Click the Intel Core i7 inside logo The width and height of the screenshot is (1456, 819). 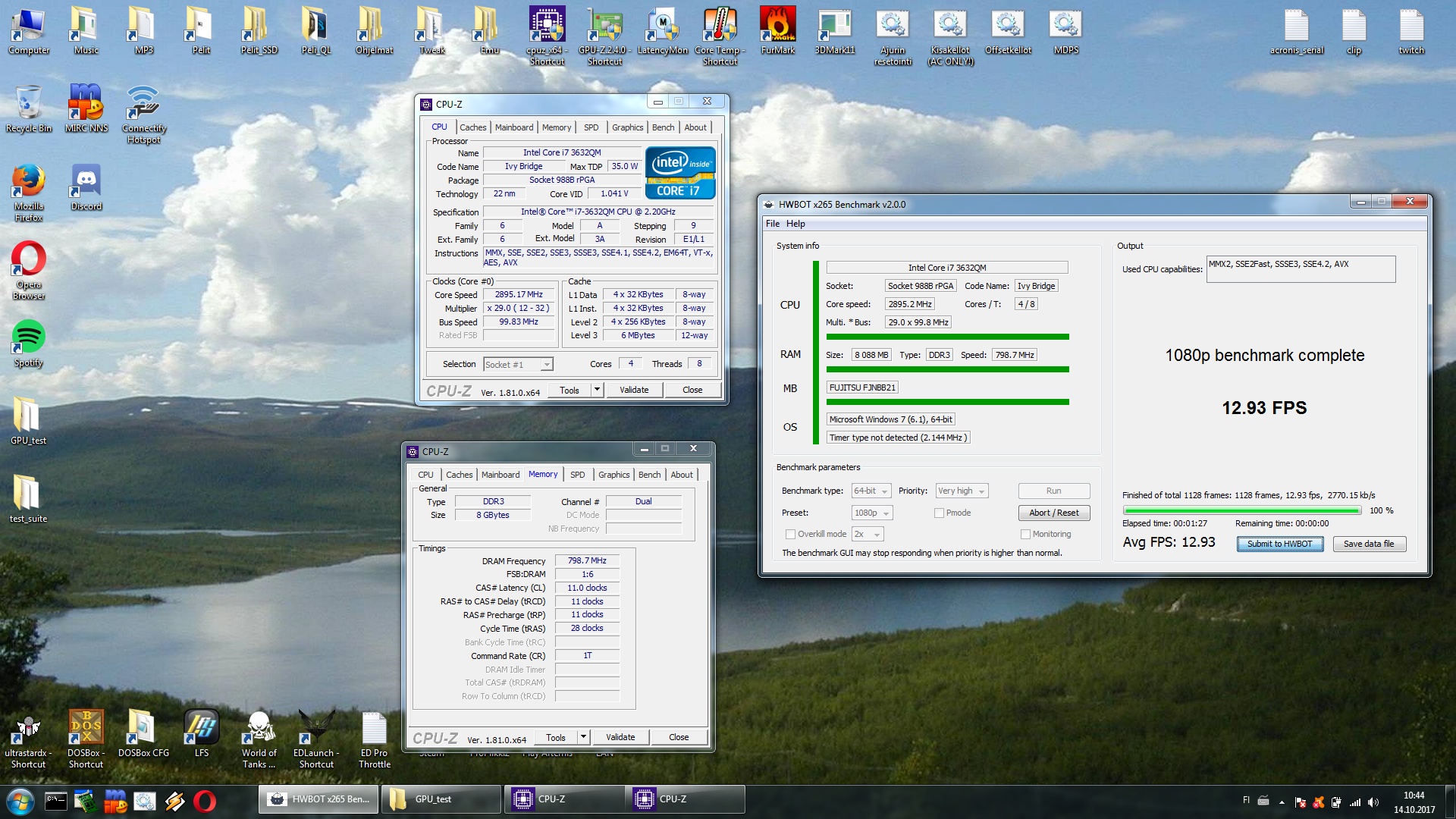(680, 173)
